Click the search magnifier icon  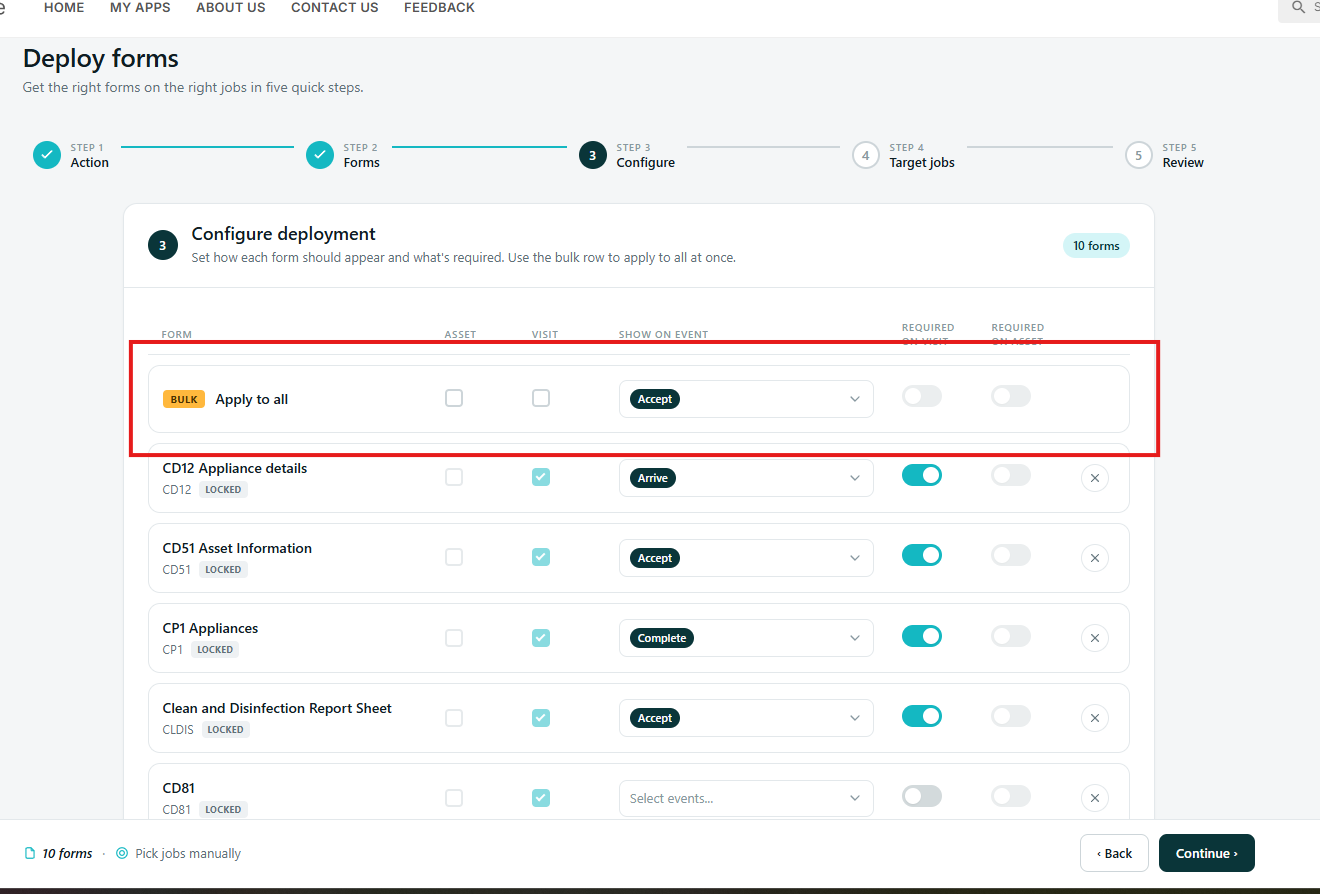point(1298,7)
